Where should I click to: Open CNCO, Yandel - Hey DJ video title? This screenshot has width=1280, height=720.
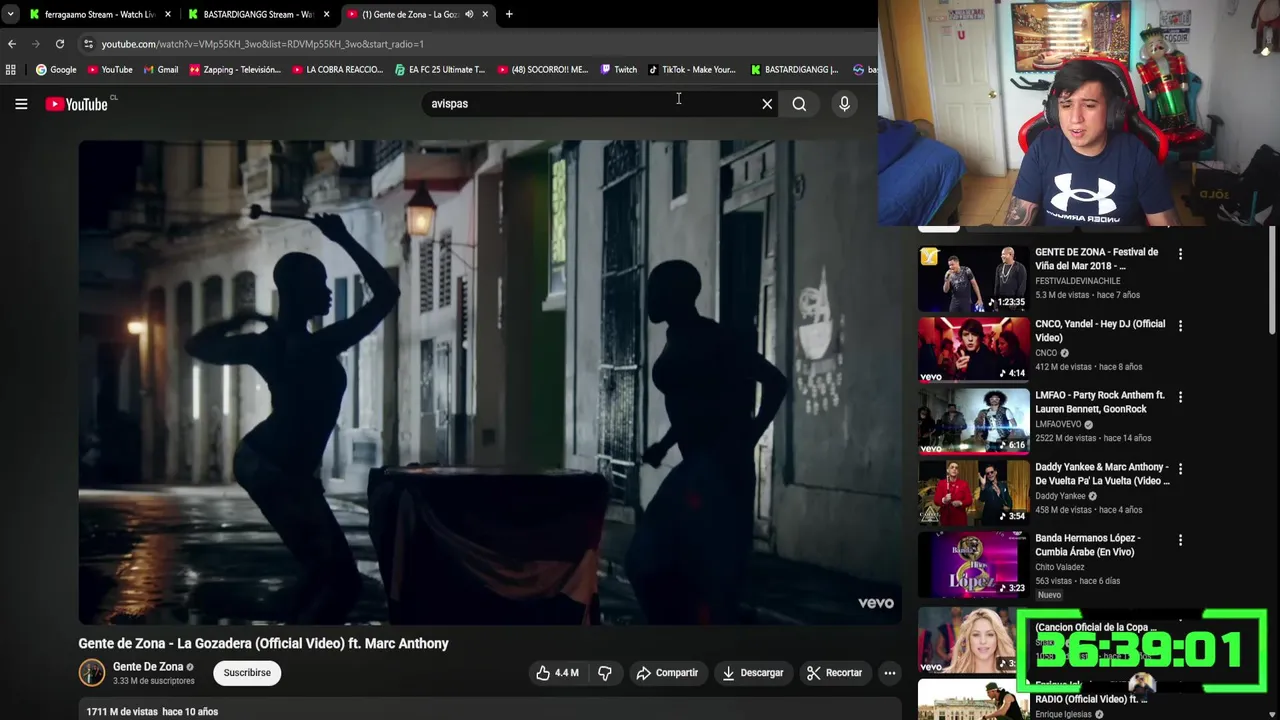click(x=1100, y=331)
